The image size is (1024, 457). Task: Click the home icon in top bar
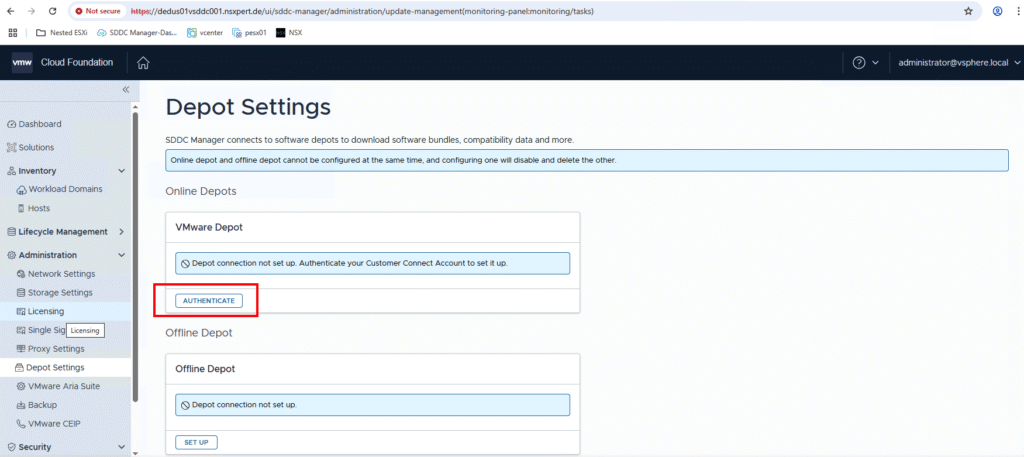tap(143, 63)
